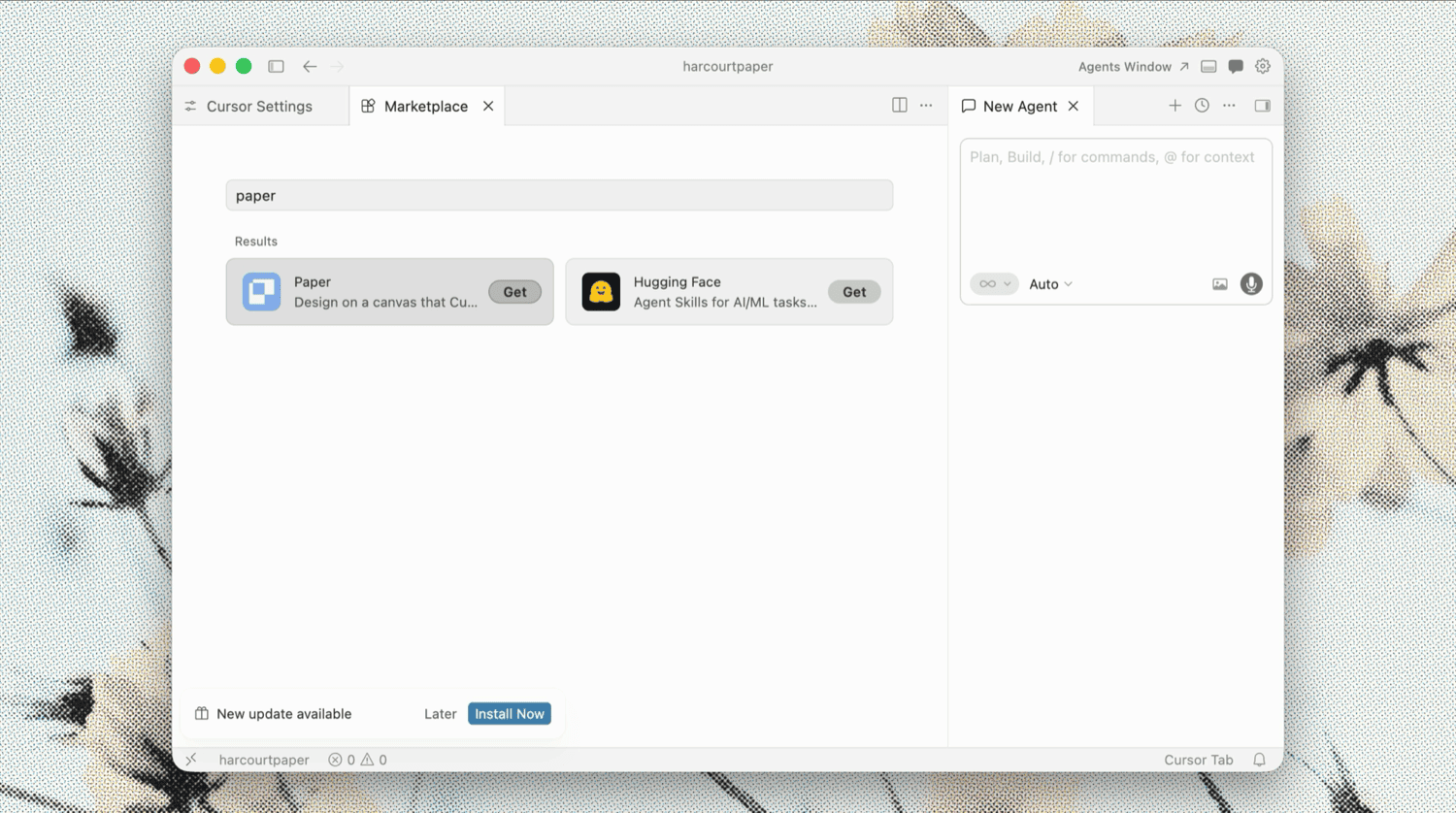Open the agent mode infinity dropdown
The height and width of the screenshot is (813, 1456).
click(994, 283)
